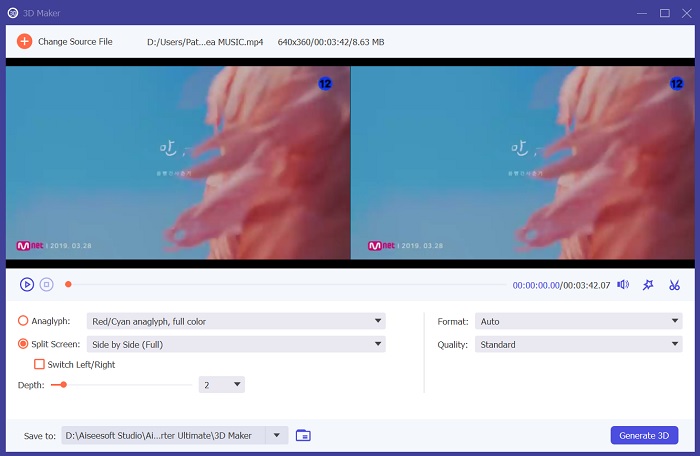Open the output folder icon
Image resolution: width=700 pixels, height=456 pixels.
[303, 435]
